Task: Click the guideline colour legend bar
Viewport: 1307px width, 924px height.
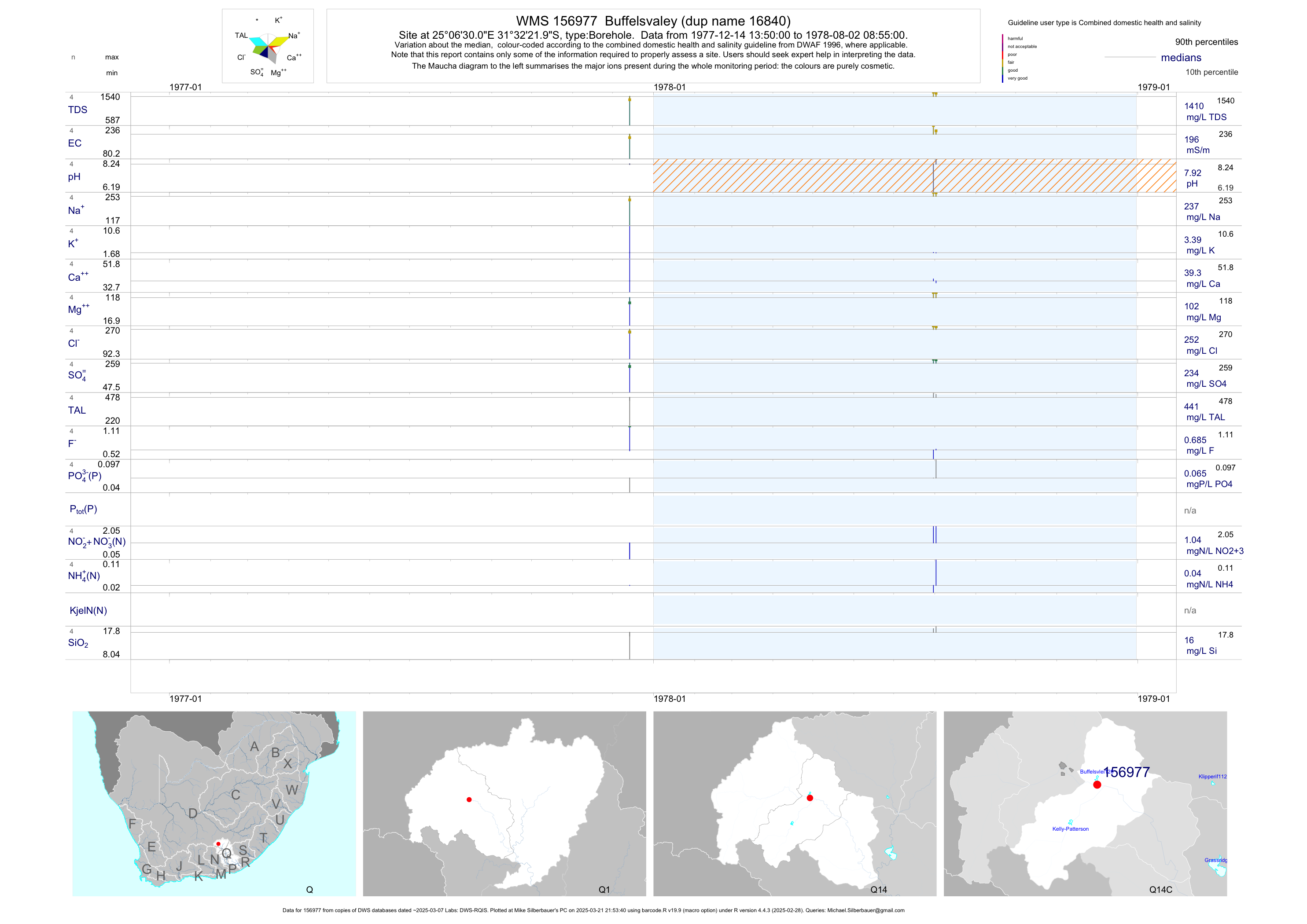Action: (1002, 58)
